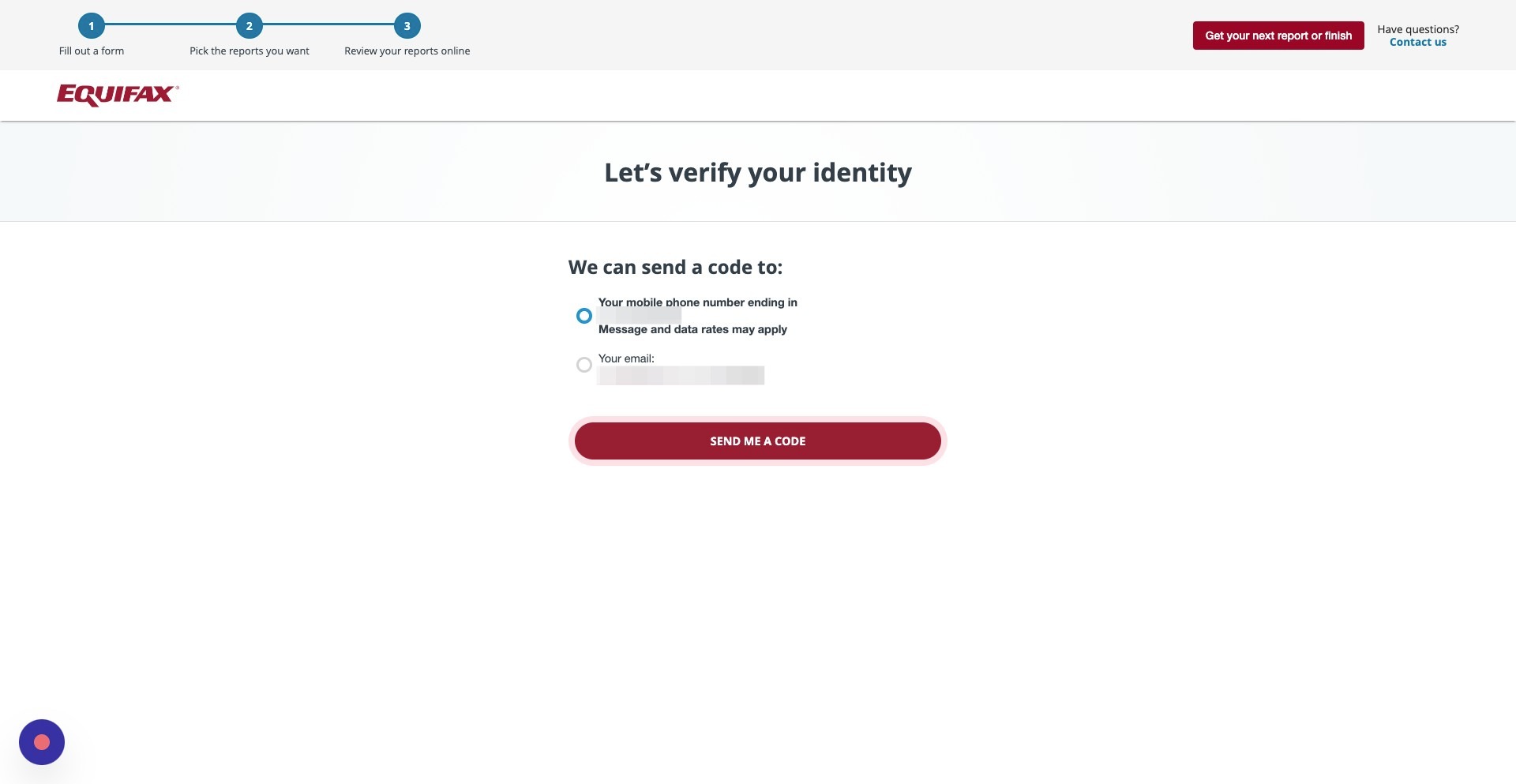Click the 'Let's verify your identity' heading
The image size is (1516, 784).
pyautogui.click(x=758, y=172)
